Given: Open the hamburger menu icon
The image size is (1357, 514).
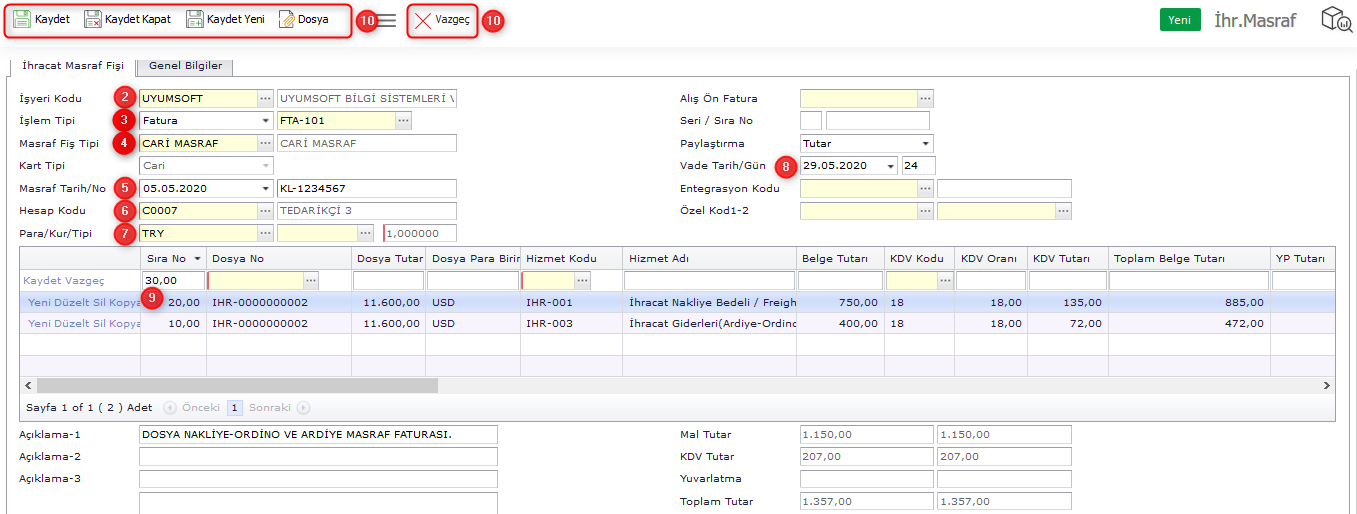Looking at the screenshot, I should point(387,20).
